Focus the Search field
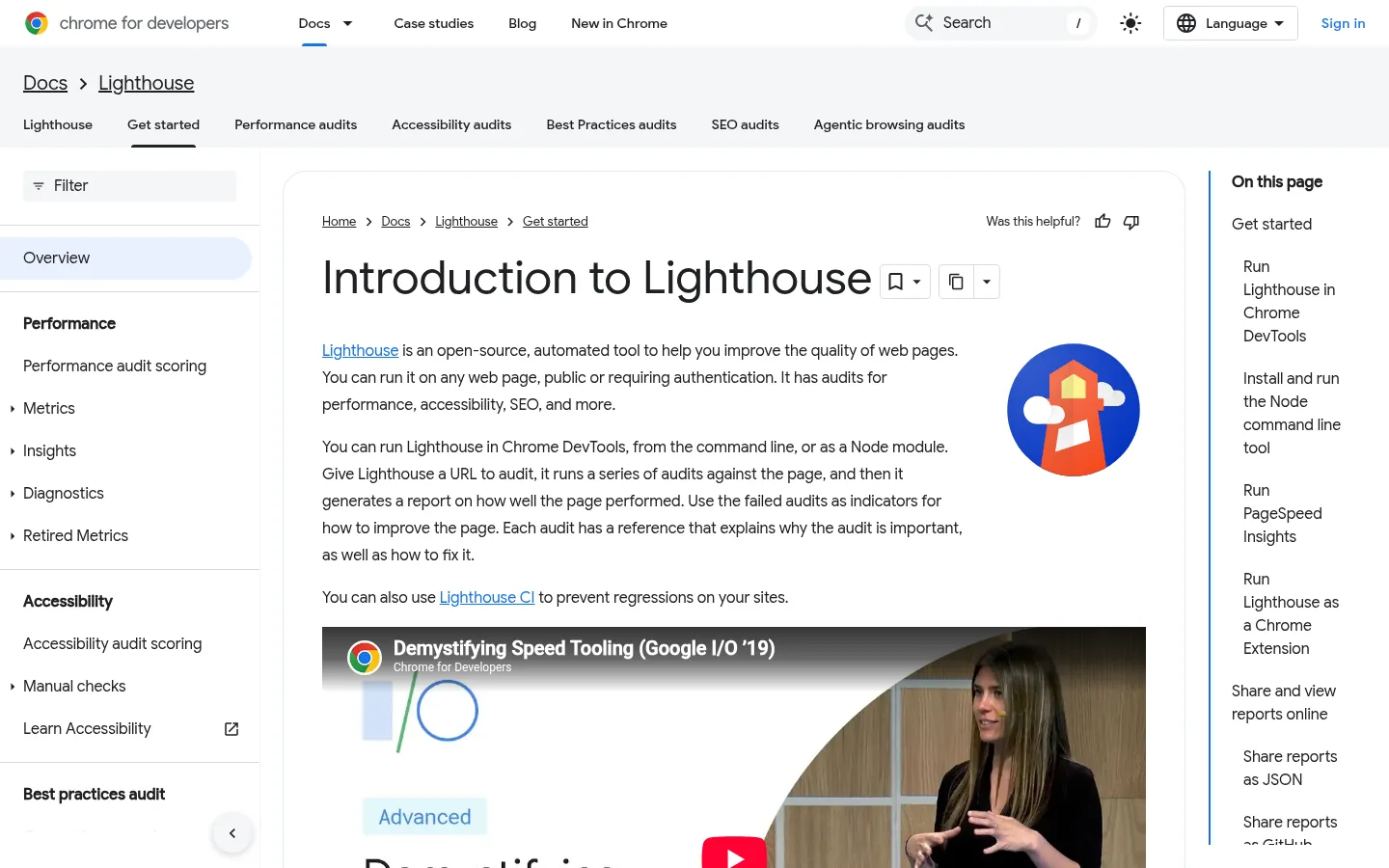Image resolution: width=1389 pixels, height=868 pixels. click(x=1001, y=23)
